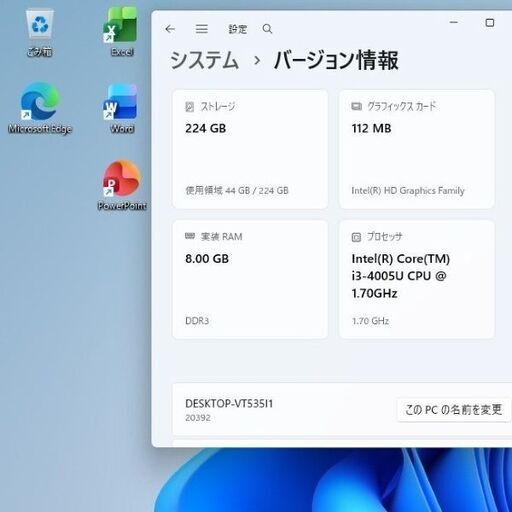
Task: Click the ストレージ card label
Action: [218, 107]
